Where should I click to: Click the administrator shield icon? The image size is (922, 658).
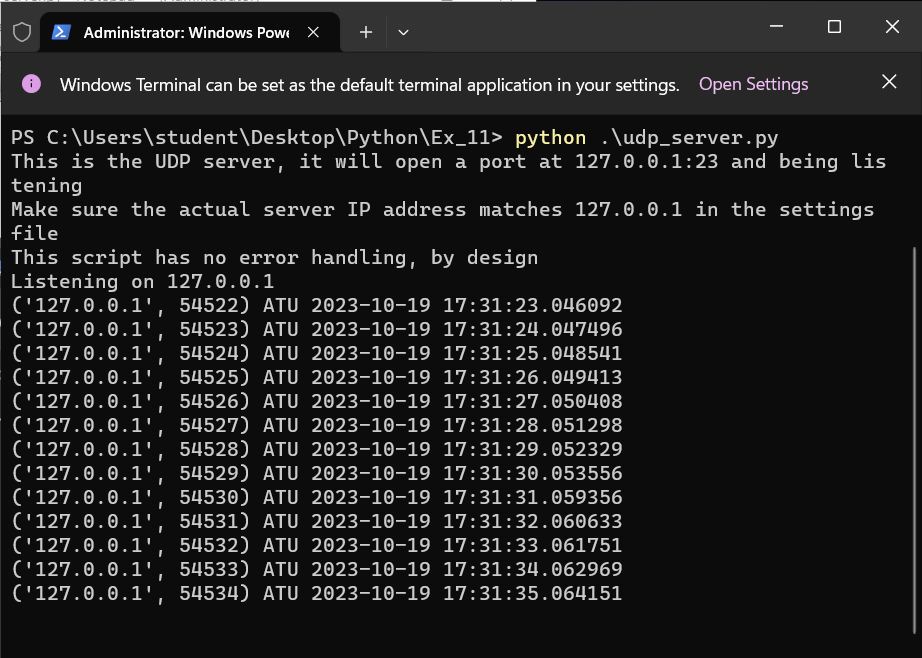[x=21, y=32]
